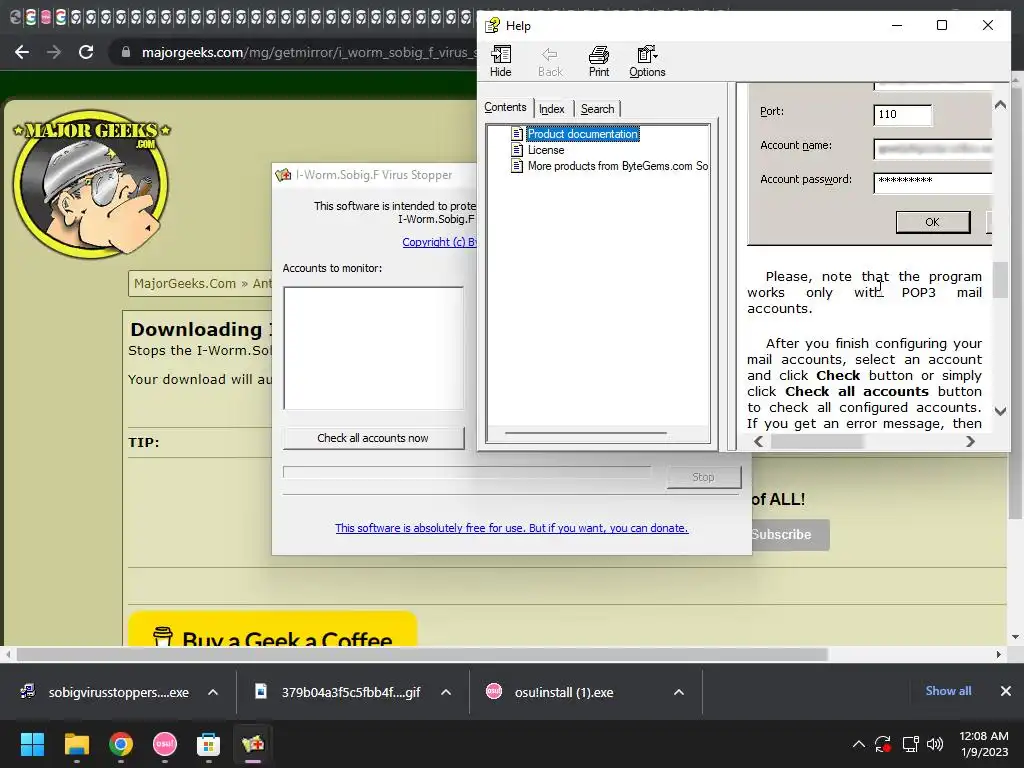This screenshot has width=1024, height=768.
Task: Open the Copyright link in Virus Stopper
Action: pyautogui.click(x=440, y=242)
